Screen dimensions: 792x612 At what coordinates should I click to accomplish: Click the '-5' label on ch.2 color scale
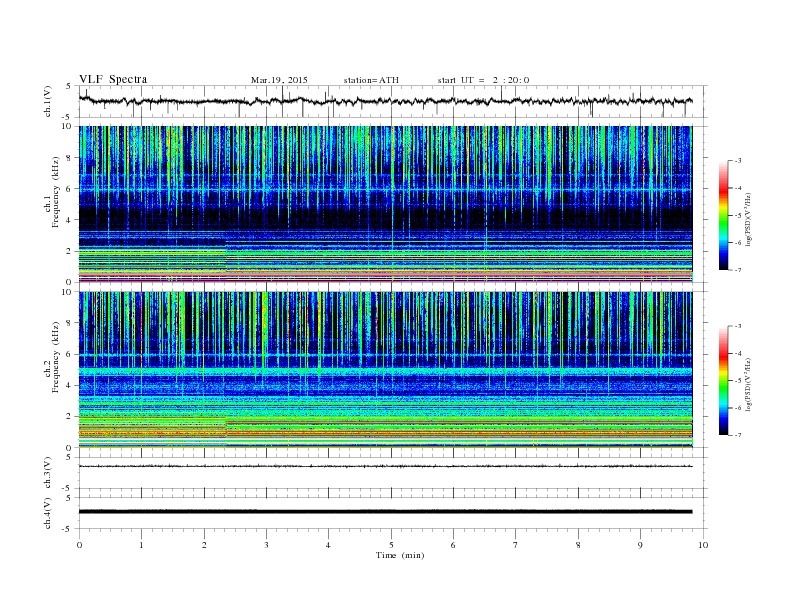738,381
